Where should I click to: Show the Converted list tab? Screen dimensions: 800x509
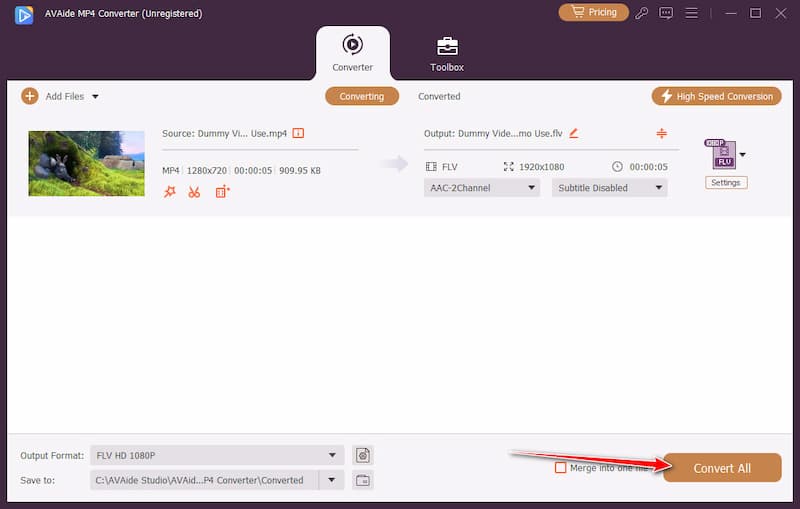click(439, 96)
